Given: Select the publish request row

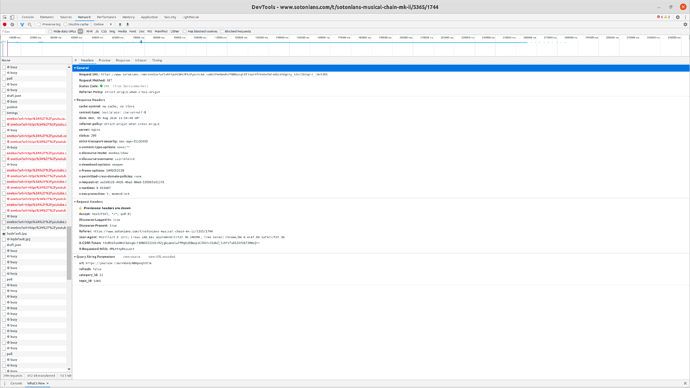Looking at the screenshot, I should [34, 107].
